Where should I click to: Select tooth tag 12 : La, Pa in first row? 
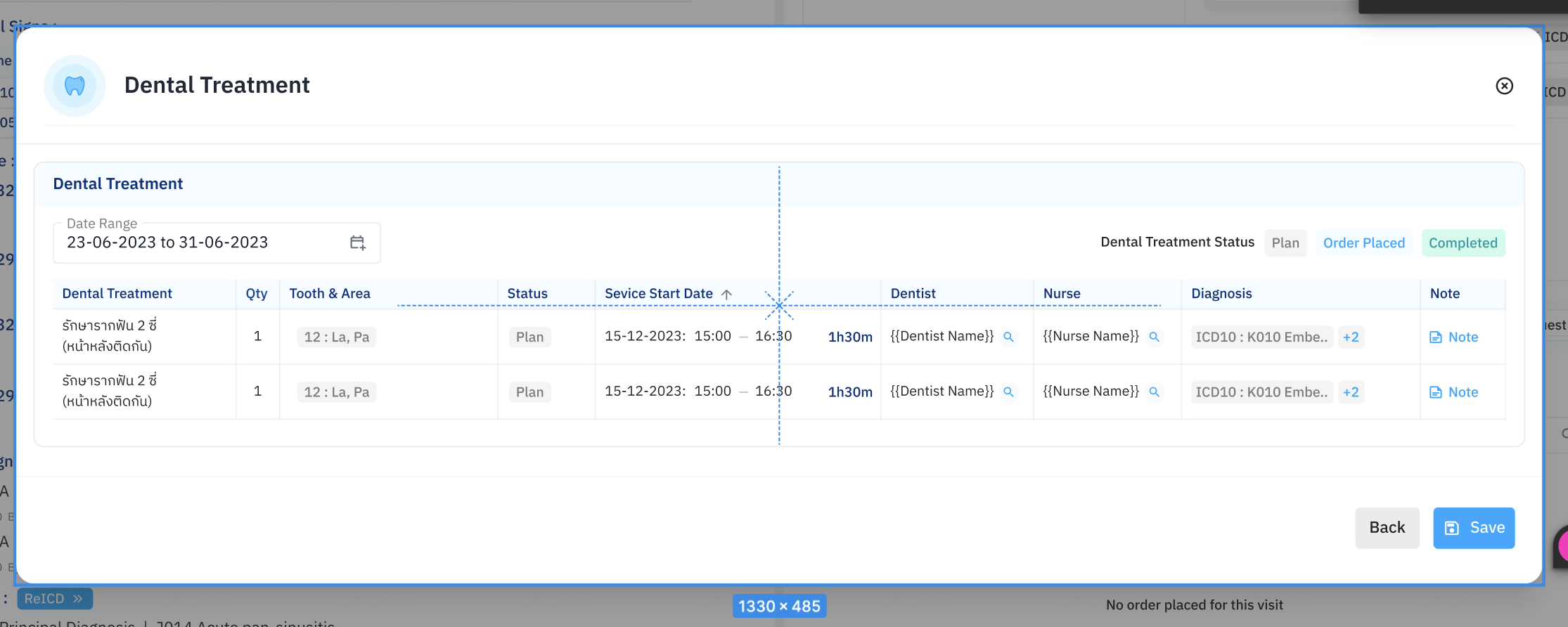click(x=336, y=337)
